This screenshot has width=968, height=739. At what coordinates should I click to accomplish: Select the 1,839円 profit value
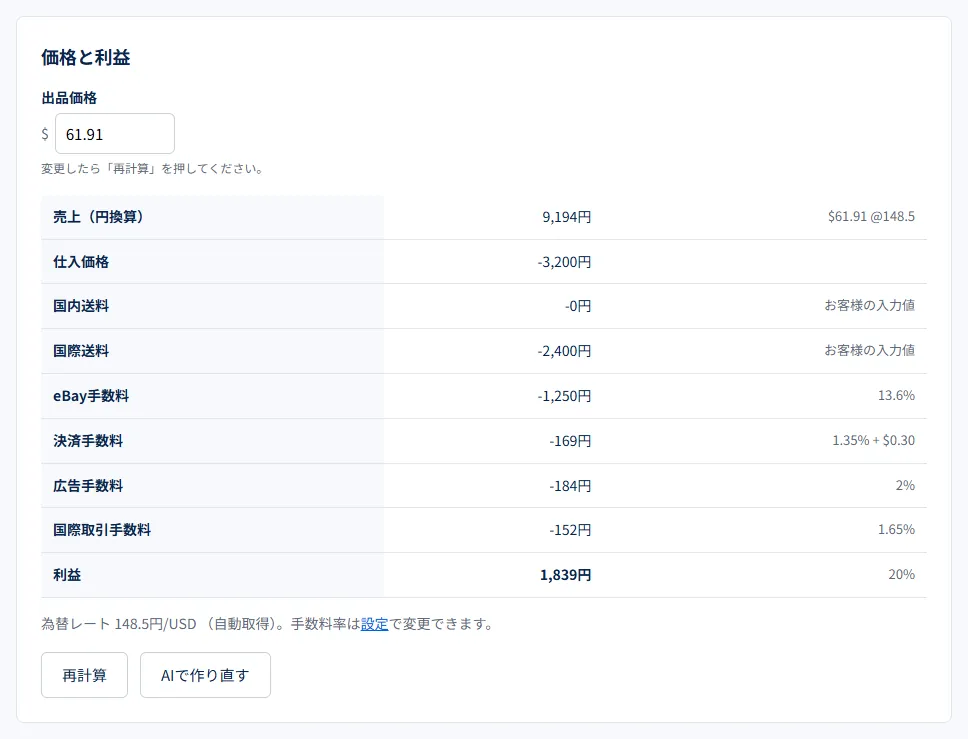[x=565, y=575]
